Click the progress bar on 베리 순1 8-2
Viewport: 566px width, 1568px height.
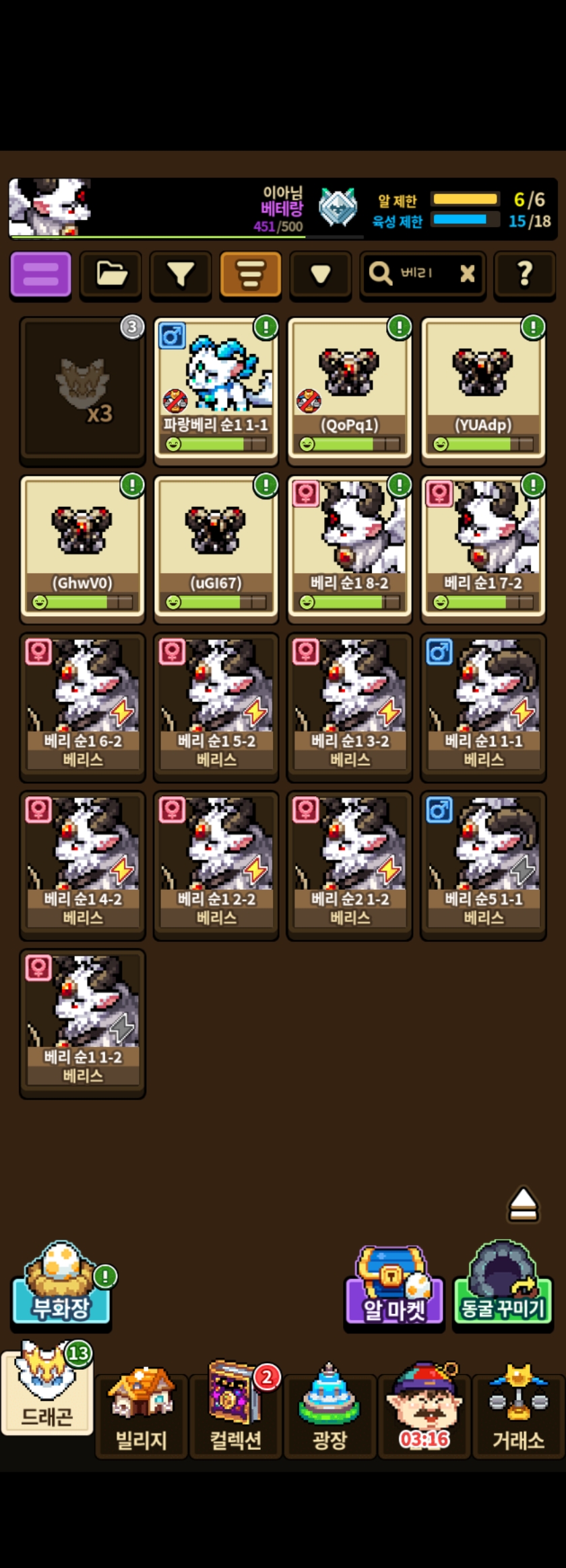350,602
